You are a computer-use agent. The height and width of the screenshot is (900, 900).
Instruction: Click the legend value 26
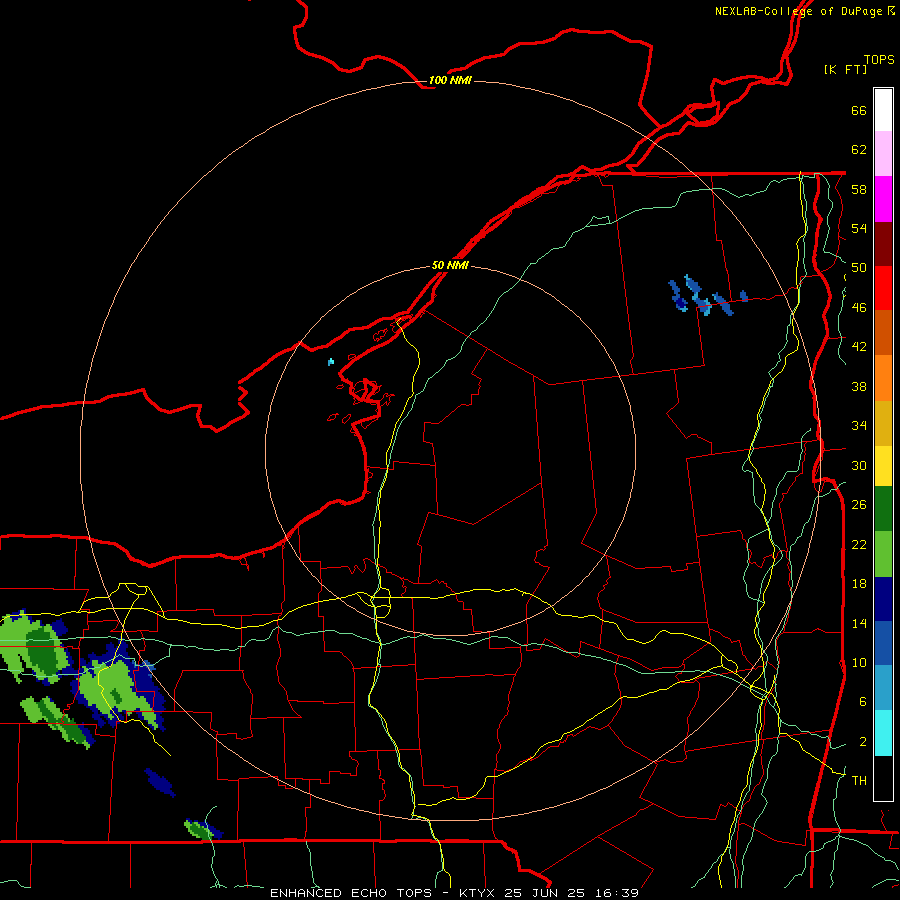859,505
